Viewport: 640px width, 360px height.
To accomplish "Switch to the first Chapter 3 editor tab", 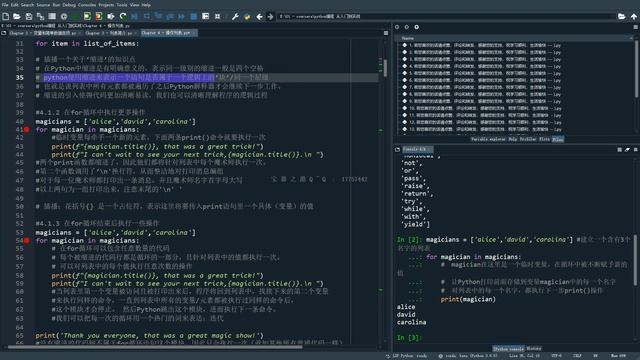I will [42, 33].
